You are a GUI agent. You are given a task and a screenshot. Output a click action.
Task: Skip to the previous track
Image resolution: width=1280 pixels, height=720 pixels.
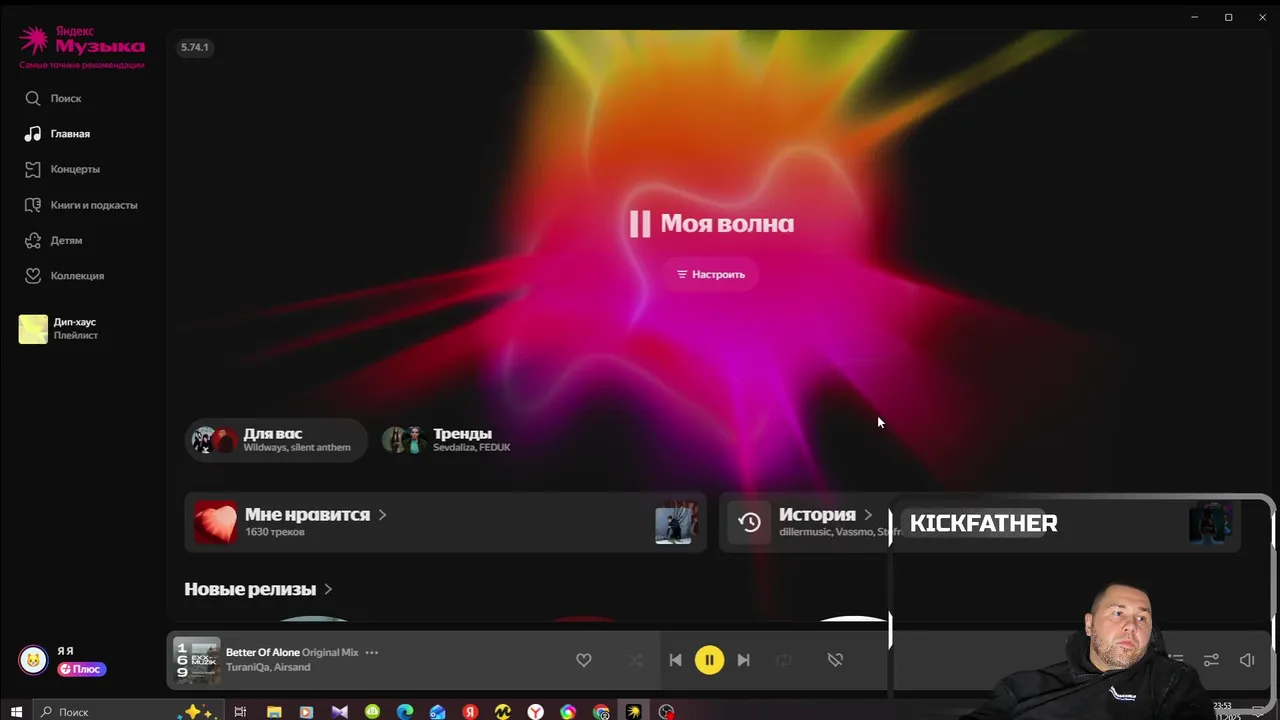(675, 660)
